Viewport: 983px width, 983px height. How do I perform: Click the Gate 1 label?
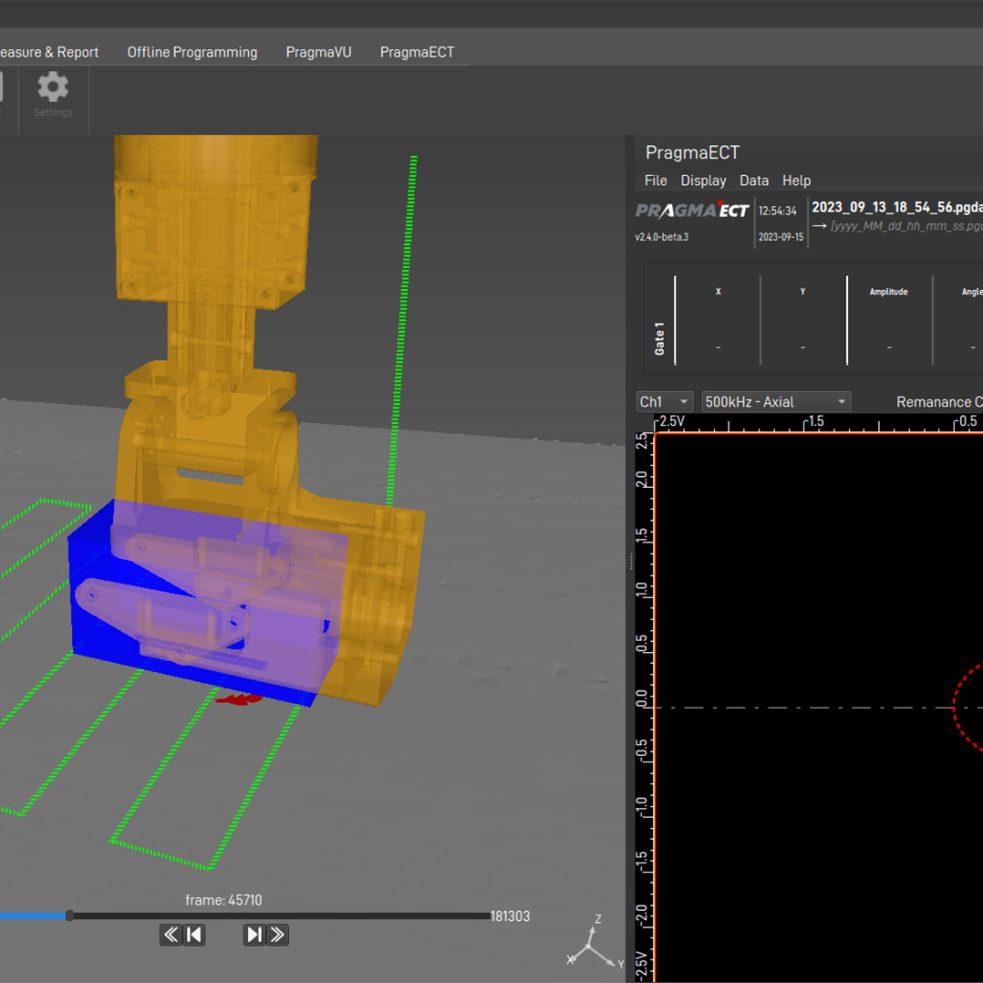[660, 338]
